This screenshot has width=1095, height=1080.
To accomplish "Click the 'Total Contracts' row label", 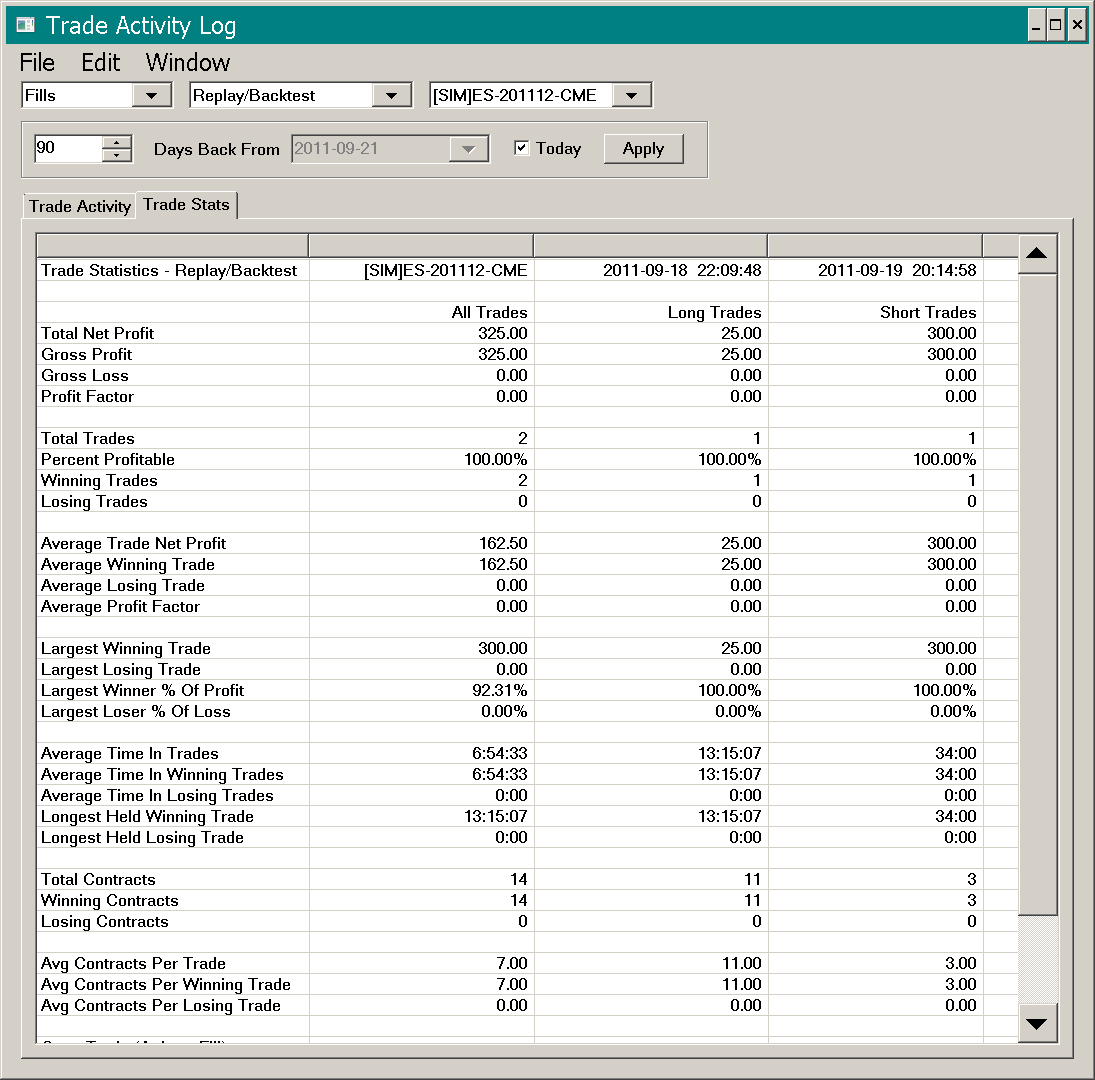I will click(x=98, y=880).
